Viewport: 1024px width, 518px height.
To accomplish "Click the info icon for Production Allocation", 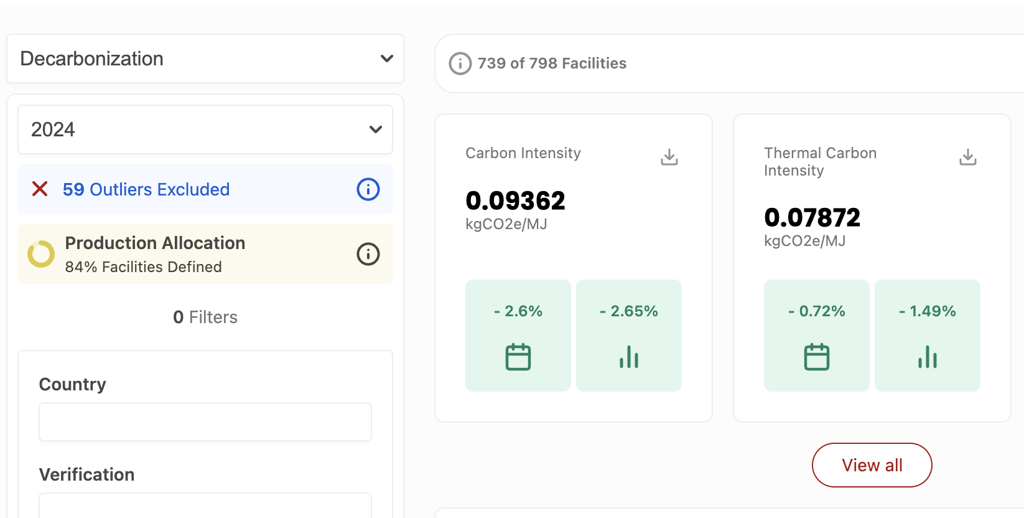I will [368, 253].
